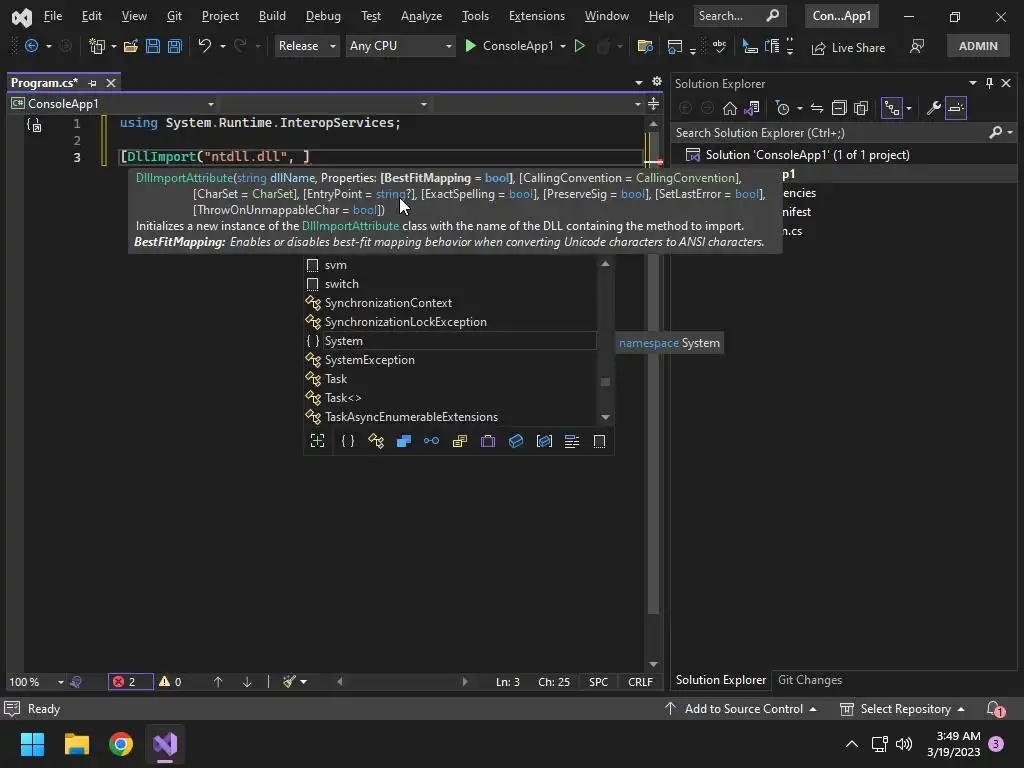Filter IntelliSense list by interfaces icon
The height and width of the screenshot is (768, 1024).
(x=432, y=441)
